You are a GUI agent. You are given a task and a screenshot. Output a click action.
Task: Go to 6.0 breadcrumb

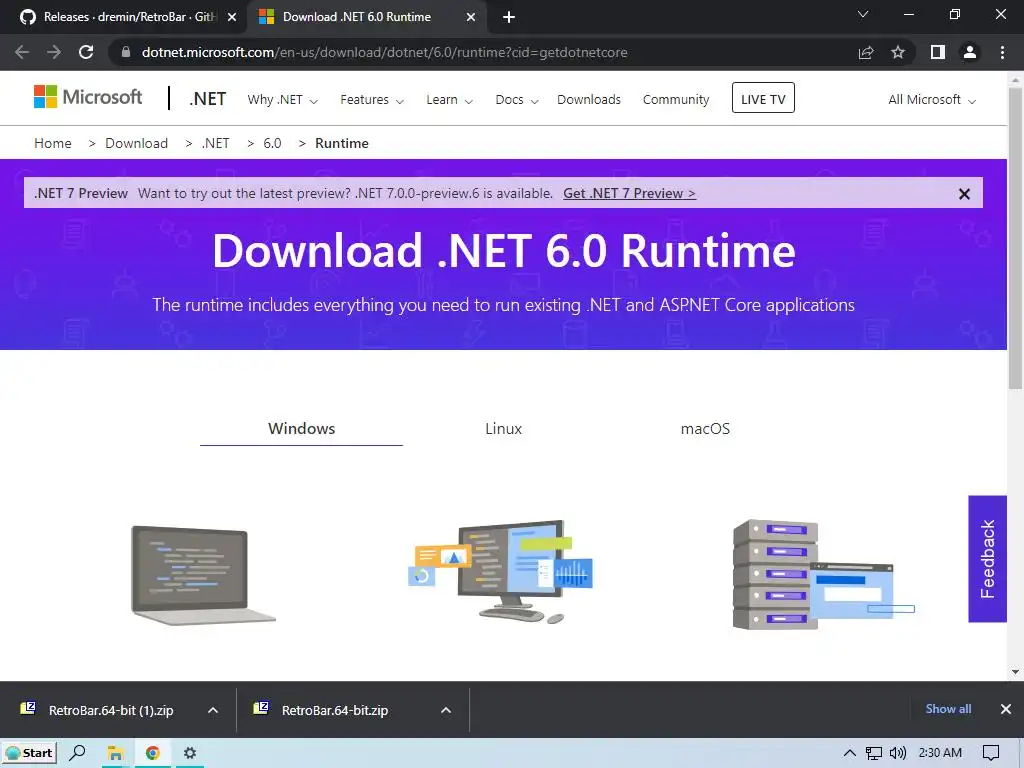point(272,143)
